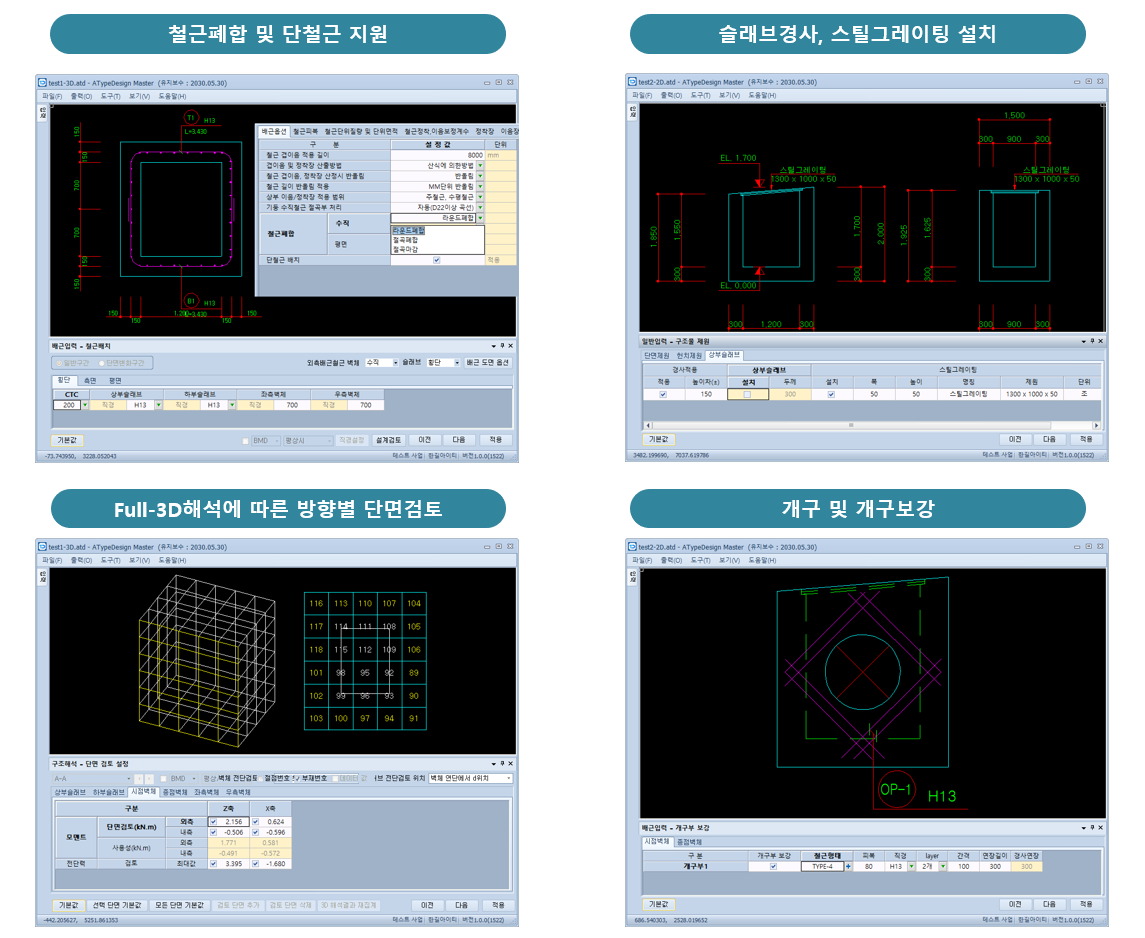Click the 1300 x 1000 x 50 제원 cell
The height and width of the screenshot is (938, 1145).
coord(1031,394)
